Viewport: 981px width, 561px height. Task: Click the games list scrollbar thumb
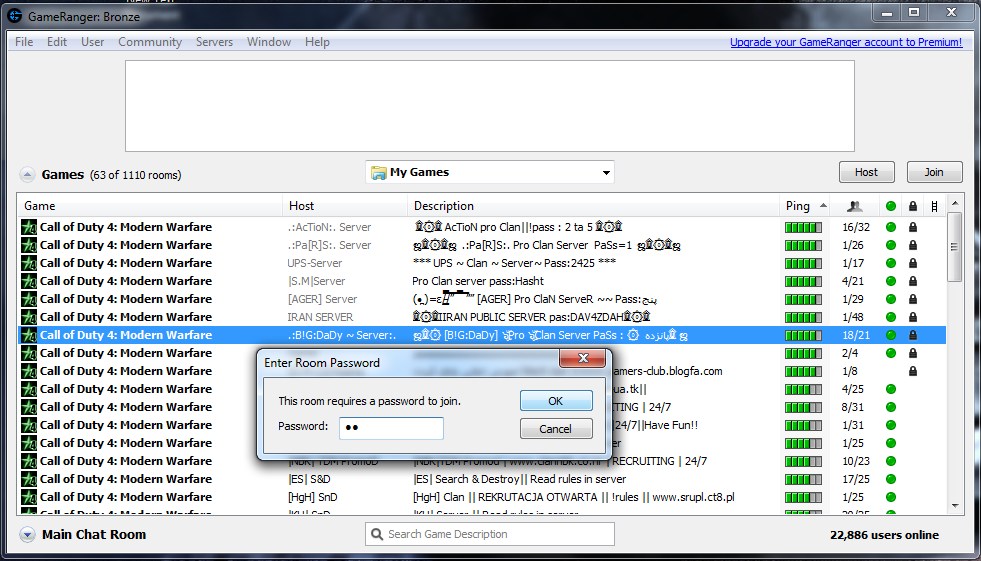(x=954, y=247)
